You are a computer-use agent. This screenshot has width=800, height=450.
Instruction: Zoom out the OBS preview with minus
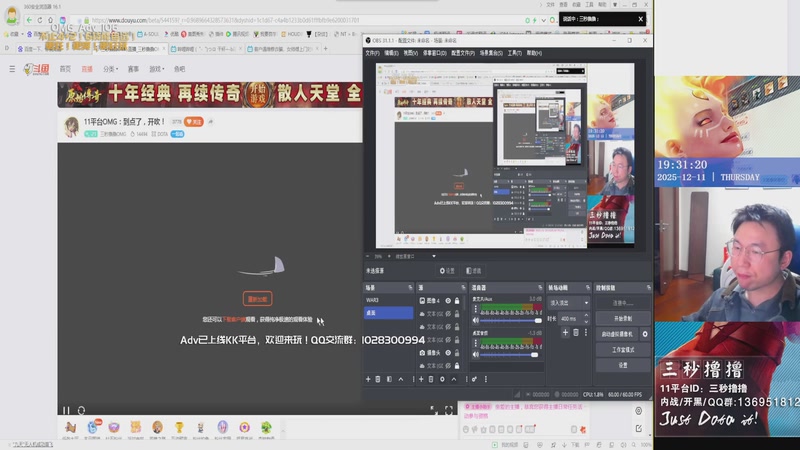[367, 256]
